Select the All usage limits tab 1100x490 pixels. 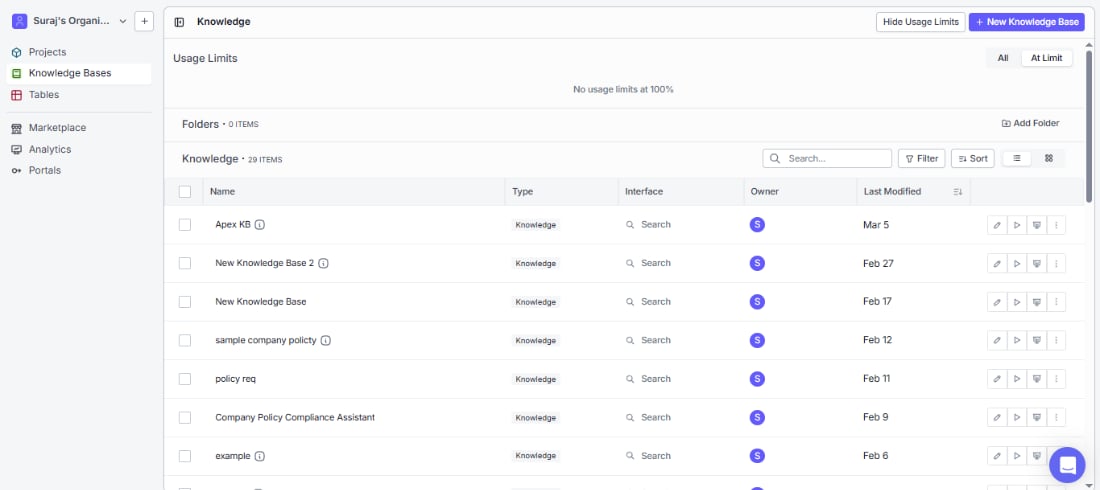click(x=1003, y=58)
